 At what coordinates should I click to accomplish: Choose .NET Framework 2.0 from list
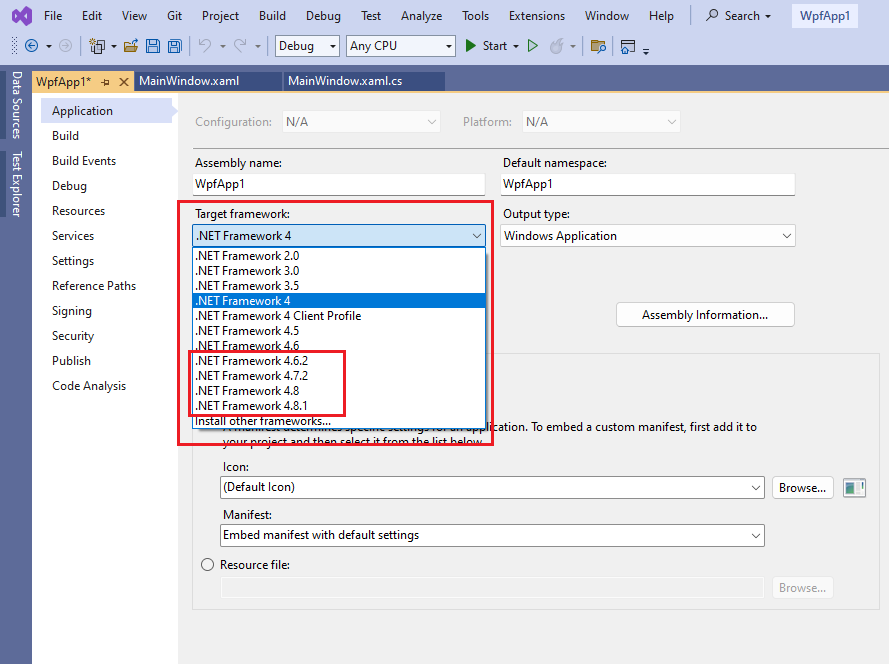339,256
